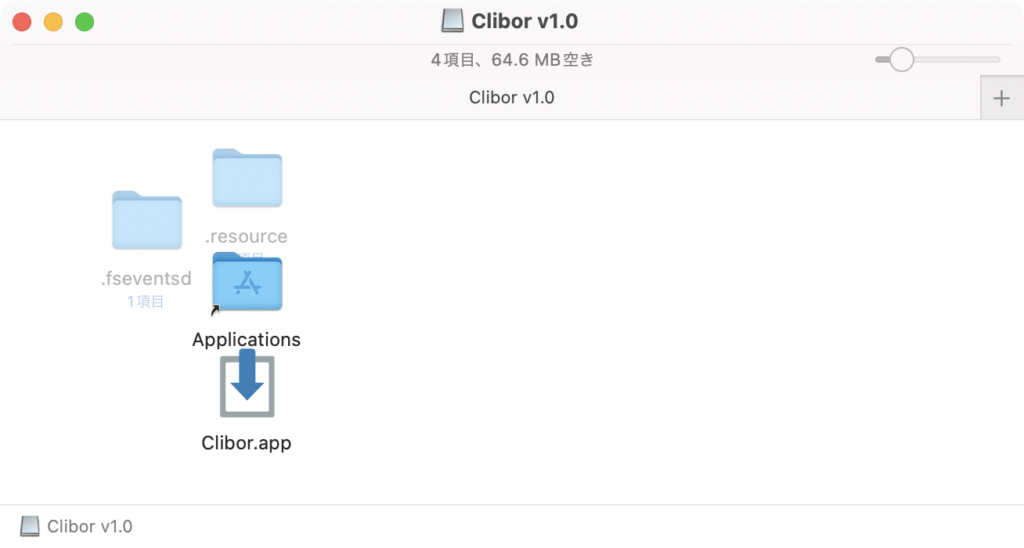Click the status text showing 64.6 MB free

[512, 60]
